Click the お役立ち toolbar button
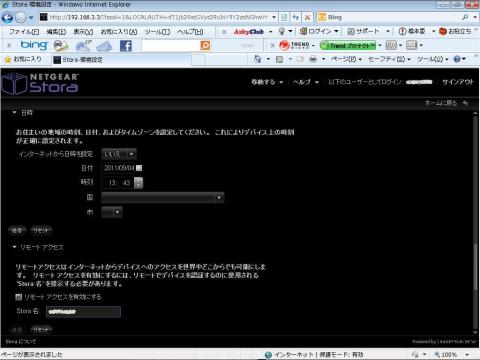This screenshot has width=480, height=360. tap(455, 31)
